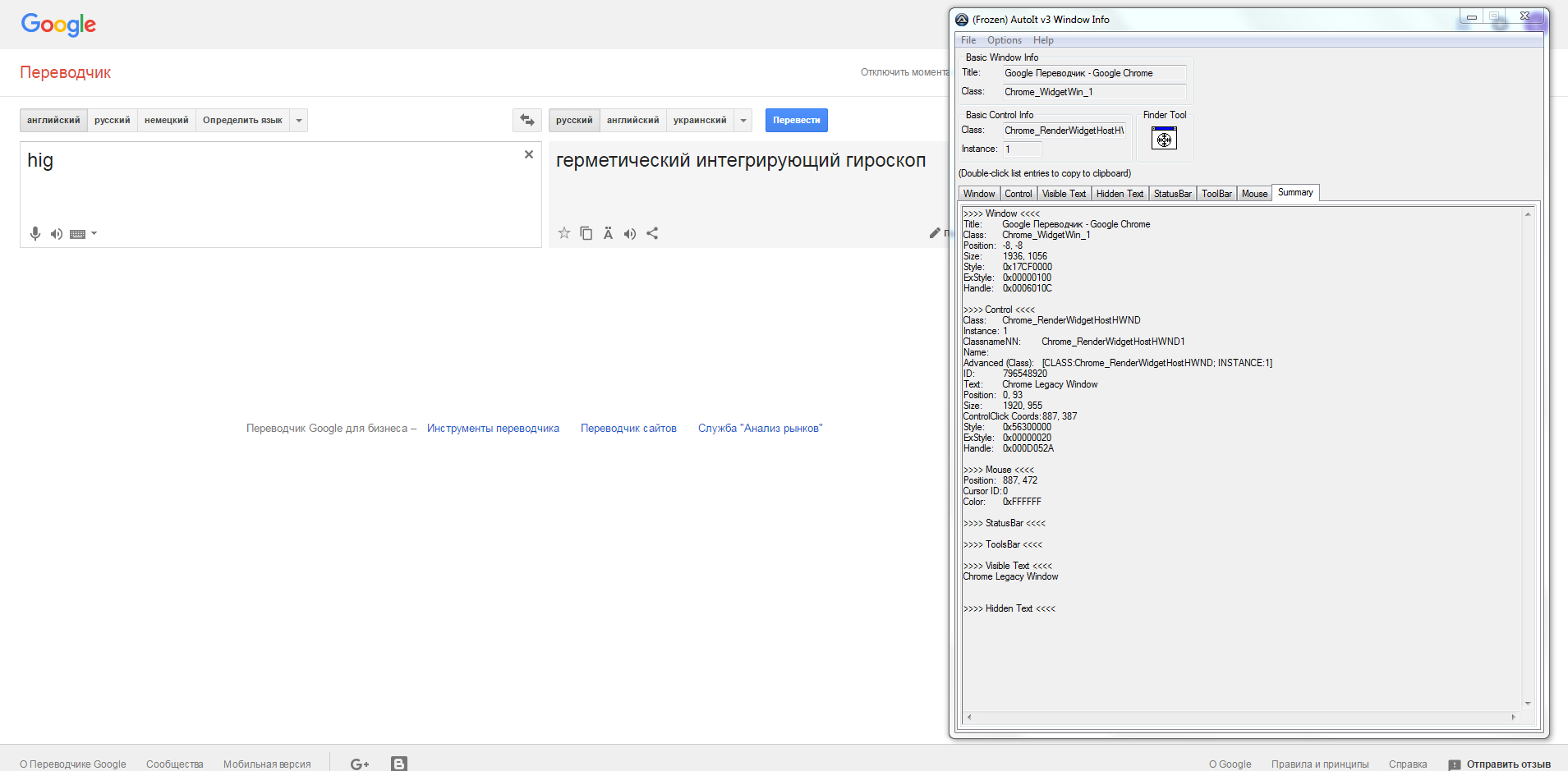Share the translation icon

pyautogui.click(x=652, y=233)
